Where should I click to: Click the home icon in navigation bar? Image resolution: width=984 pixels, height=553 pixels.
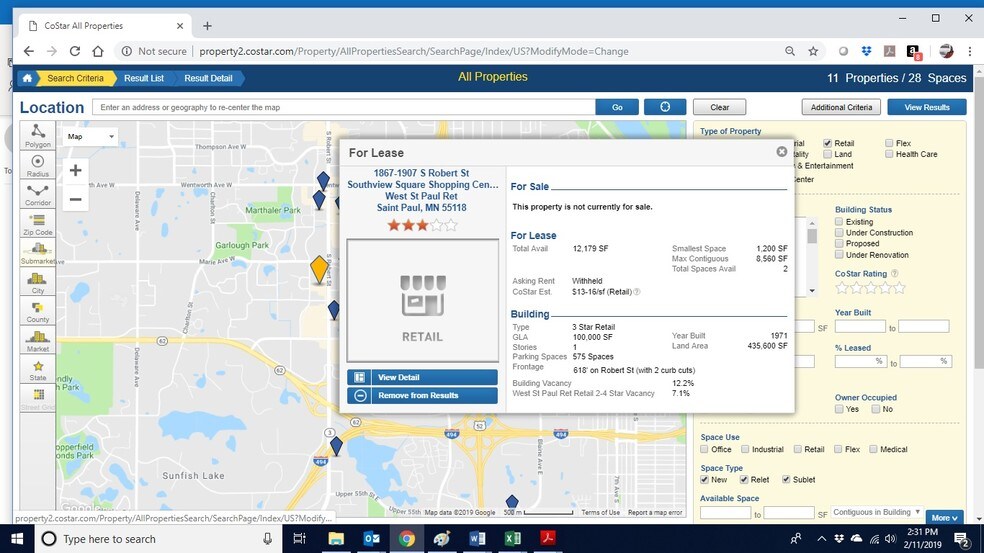click(27, 78)
